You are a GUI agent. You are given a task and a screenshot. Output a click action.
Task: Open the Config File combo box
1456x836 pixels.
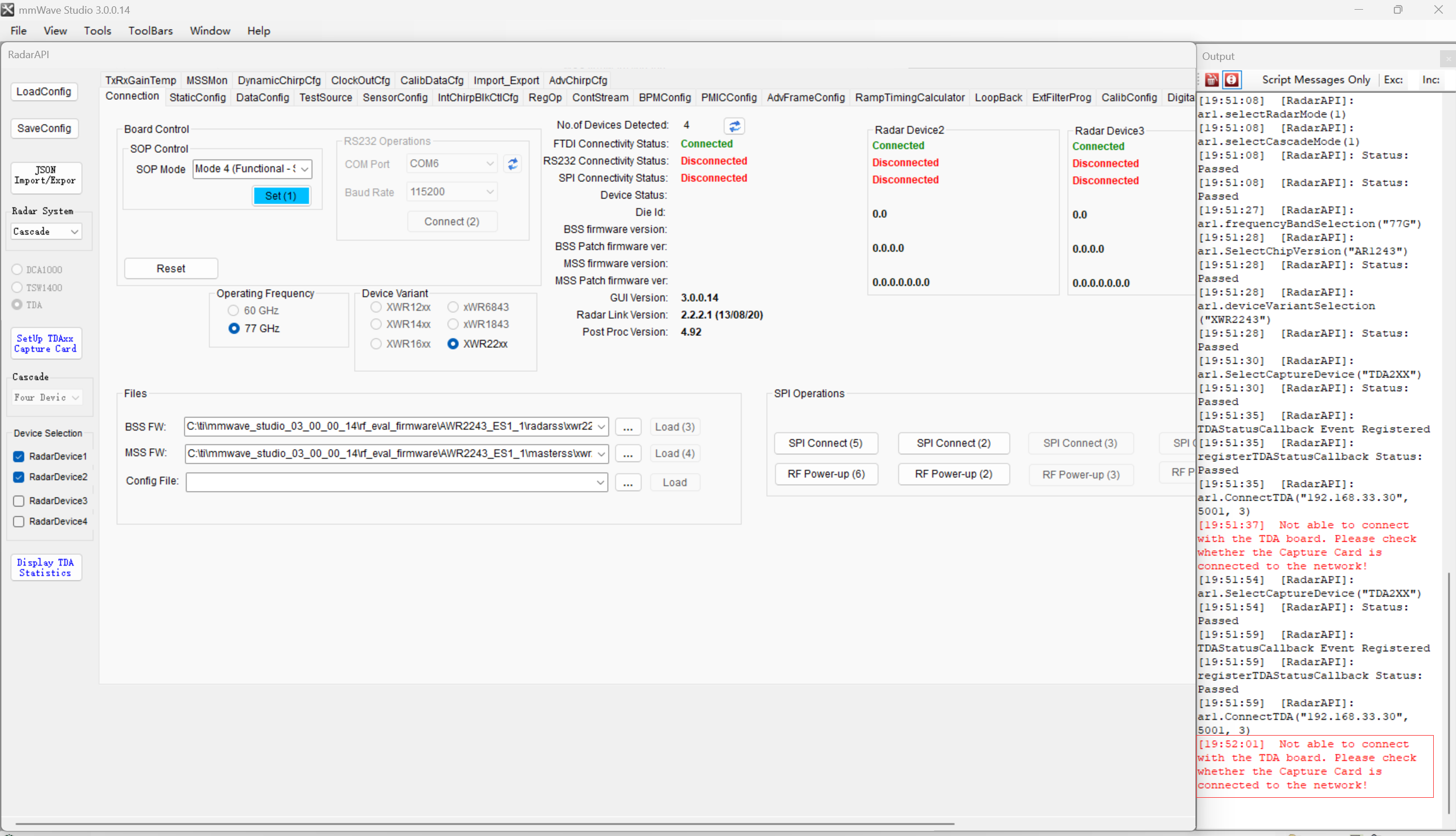(x=600, y=482)
